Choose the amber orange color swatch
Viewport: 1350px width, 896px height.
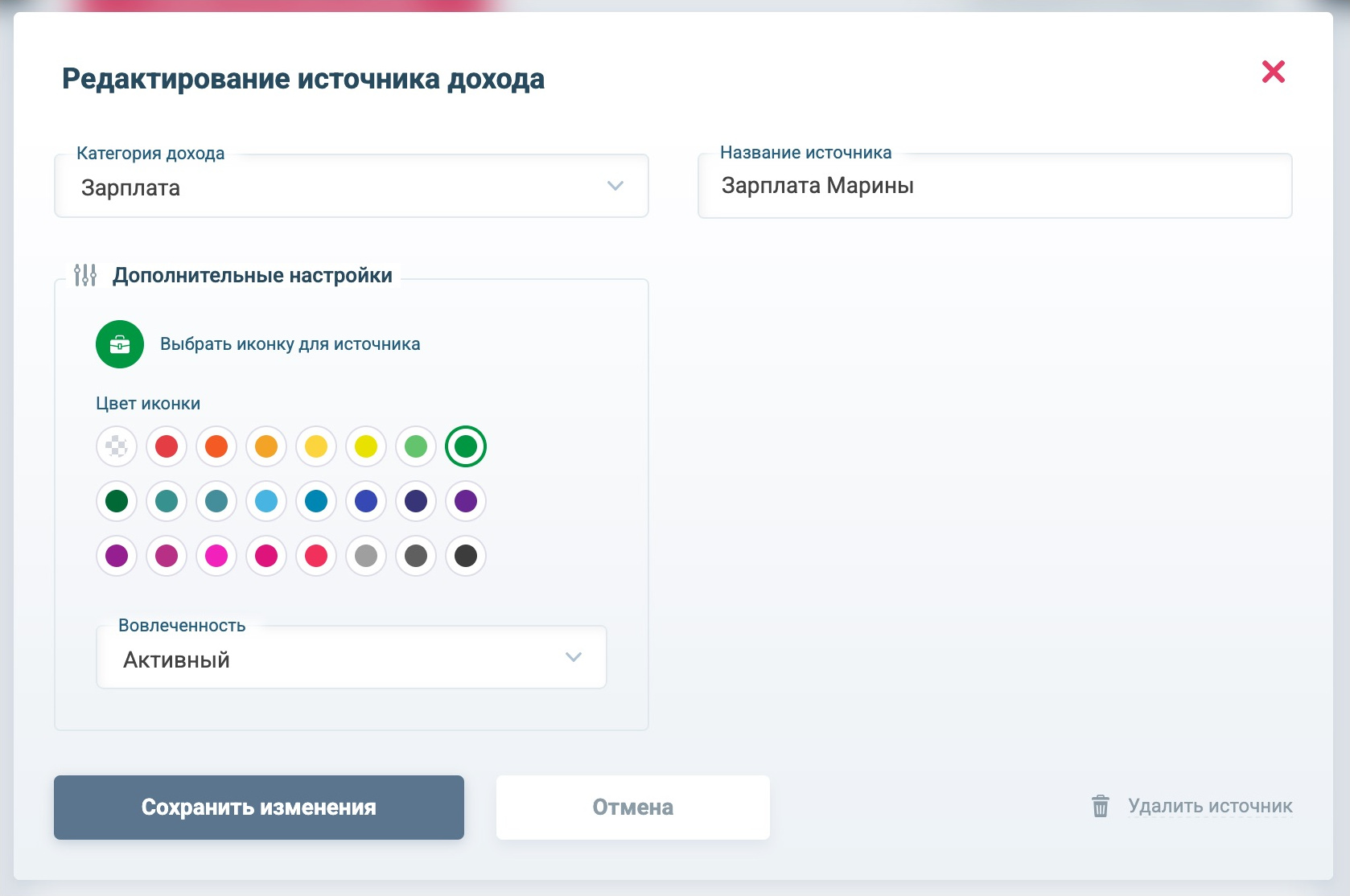pos(266,446)
